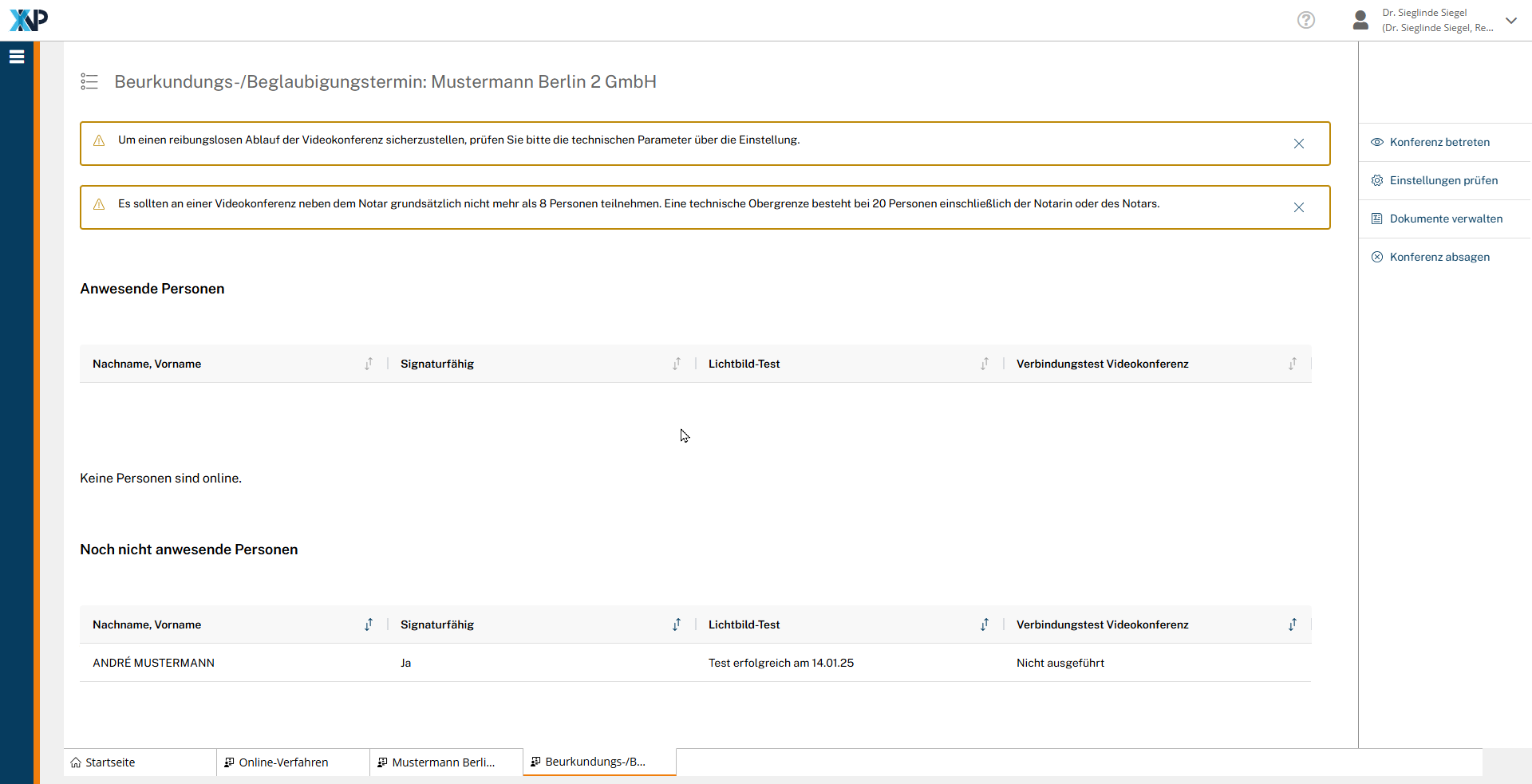Click warning triangle icon in second banner
Screen dimensions: 1532x784
click(99, 204)
